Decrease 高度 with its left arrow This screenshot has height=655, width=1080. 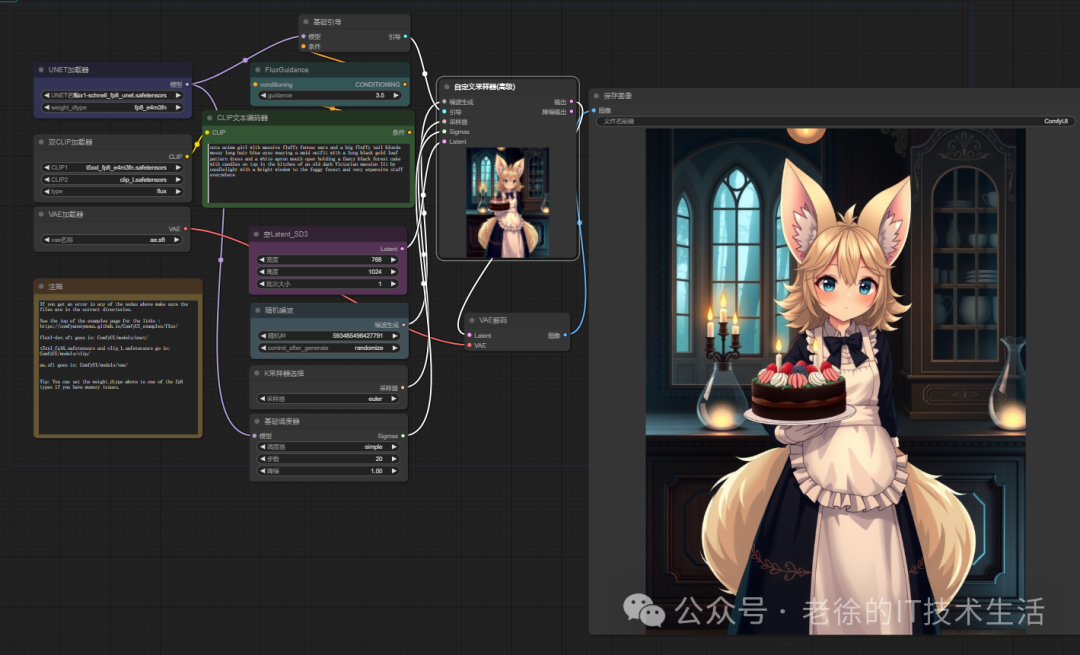click(x=262, y=272)
